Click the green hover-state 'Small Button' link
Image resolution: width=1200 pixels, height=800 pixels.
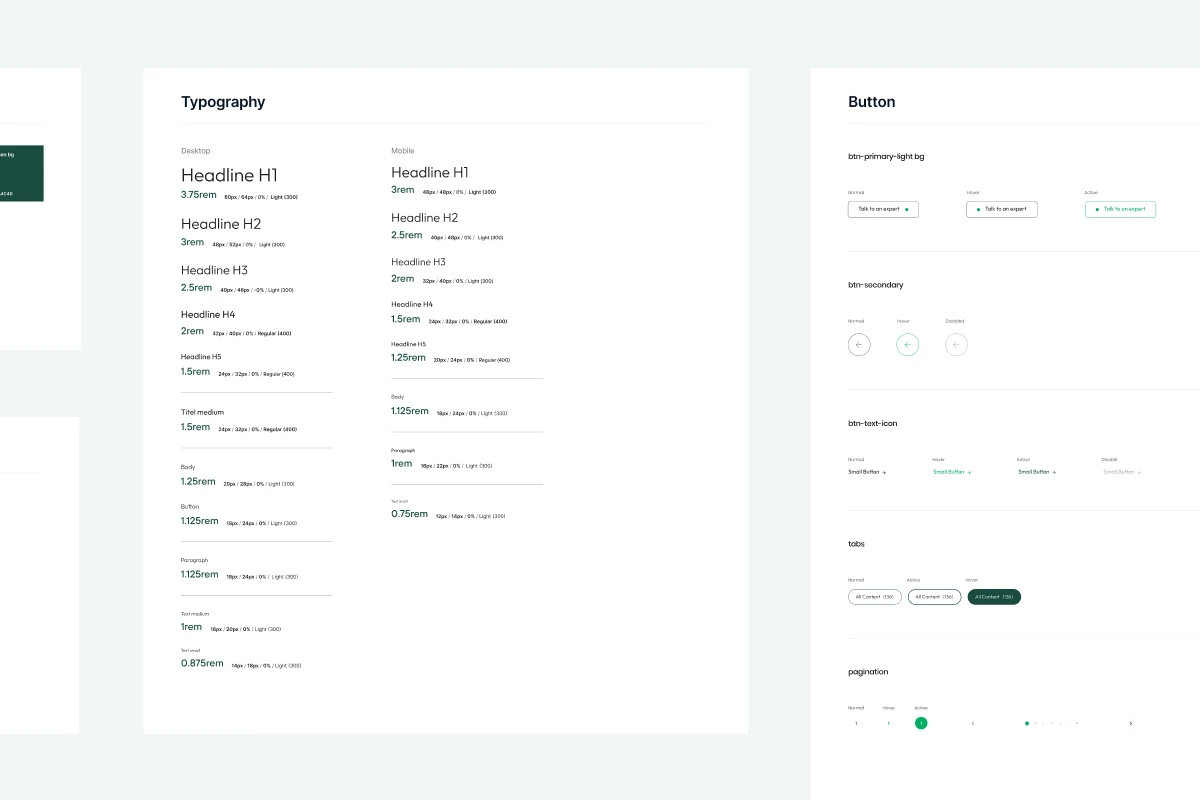click(x=949, y=471)
